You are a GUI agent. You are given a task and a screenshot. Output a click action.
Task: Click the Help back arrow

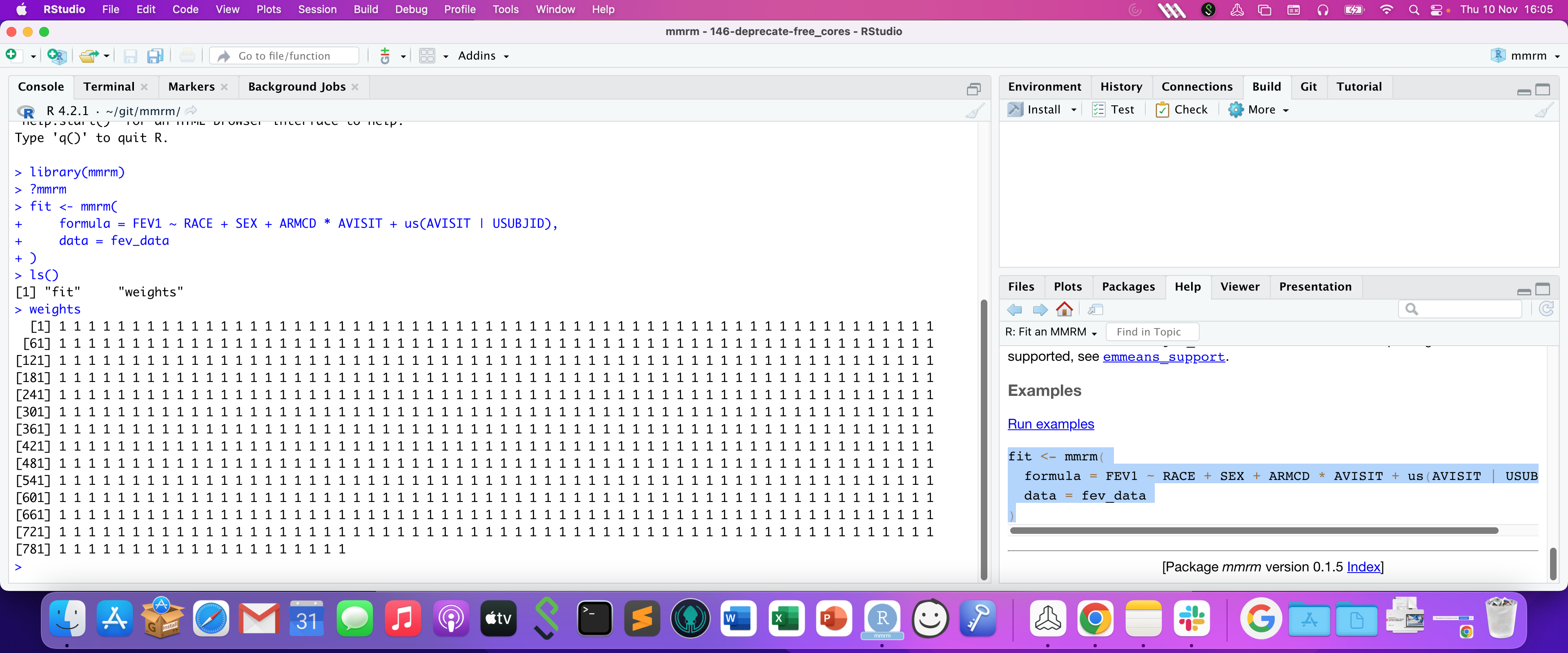click(1015, 310)
